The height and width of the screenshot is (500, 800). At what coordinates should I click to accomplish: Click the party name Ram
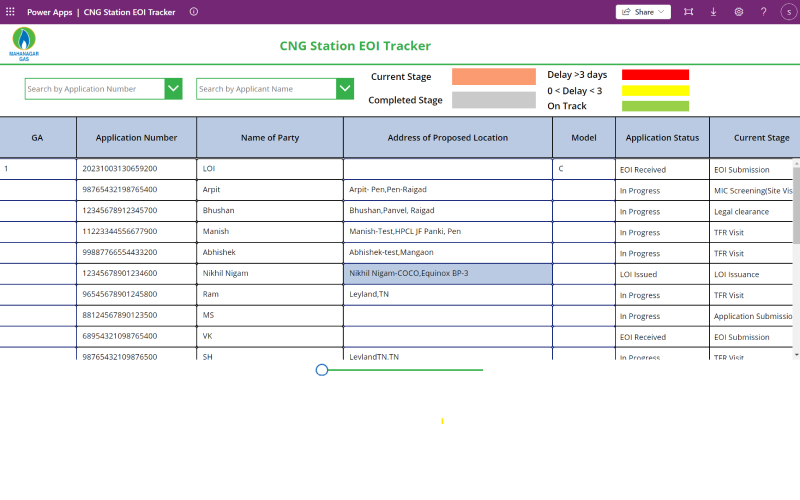pyautogui.click(x=211, y=294)
